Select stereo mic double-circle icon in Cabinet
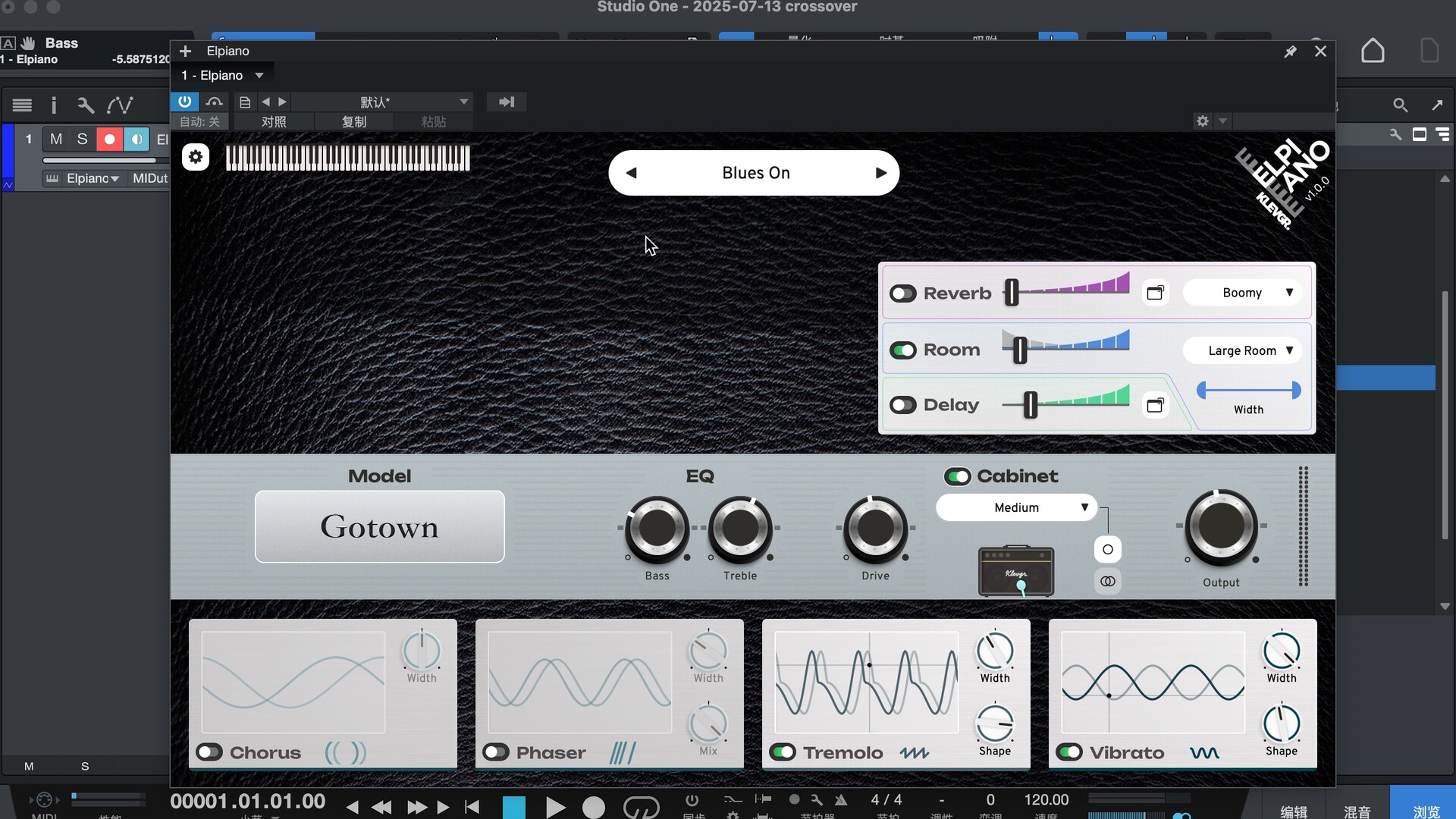This screenshot has height=819, width=1456. tap(1108, 581)
